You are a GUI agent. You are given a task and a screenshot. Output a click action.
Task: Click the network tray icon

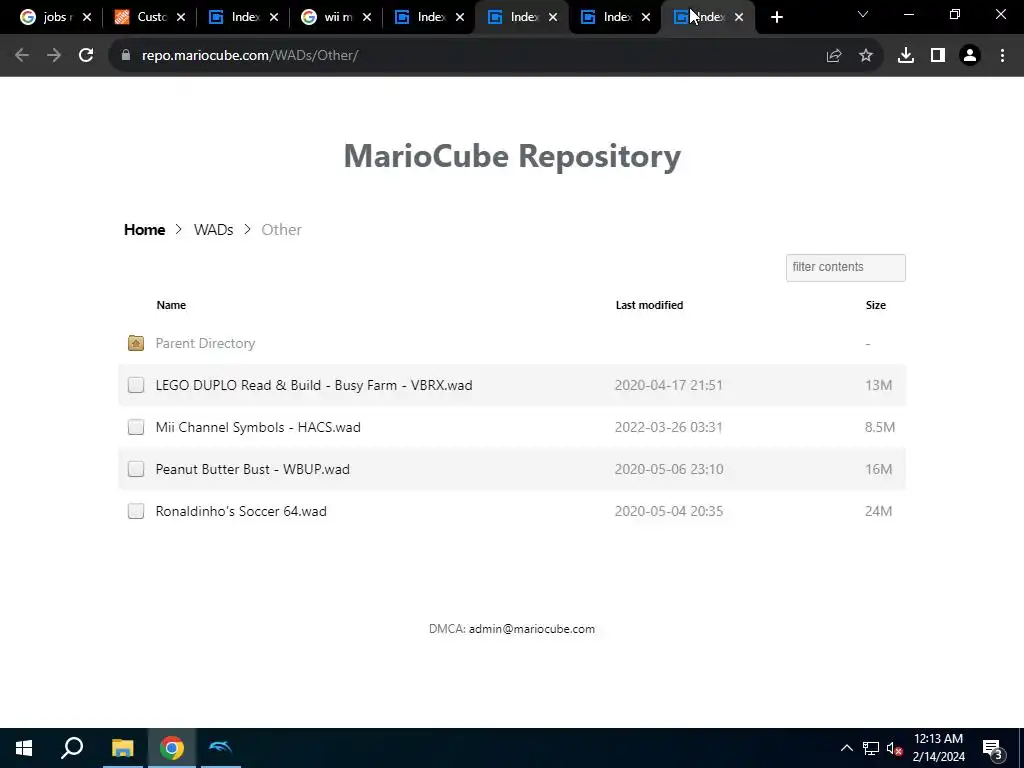click(871, 748)
